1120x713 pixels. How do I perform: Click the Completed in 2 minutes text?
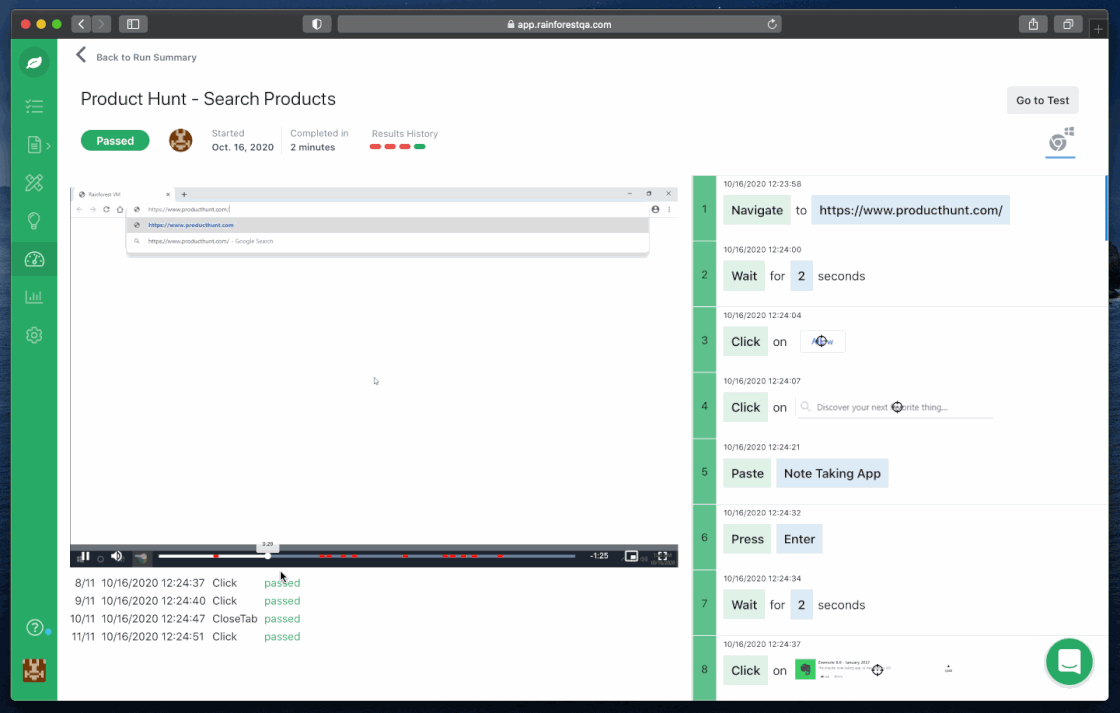[319, 140]
